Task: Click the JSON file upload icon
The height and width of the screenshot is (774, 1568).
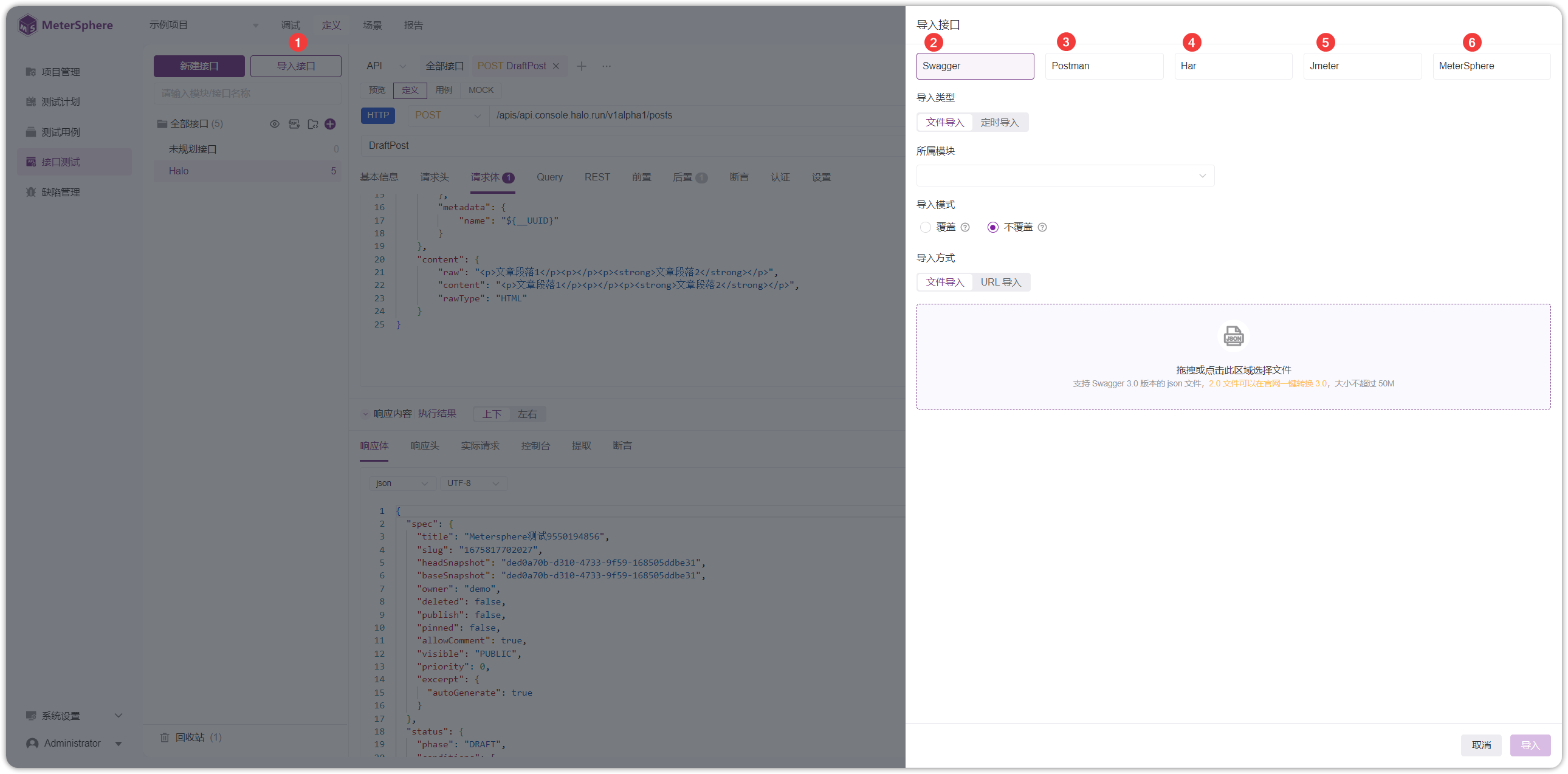Action: 1233,336
